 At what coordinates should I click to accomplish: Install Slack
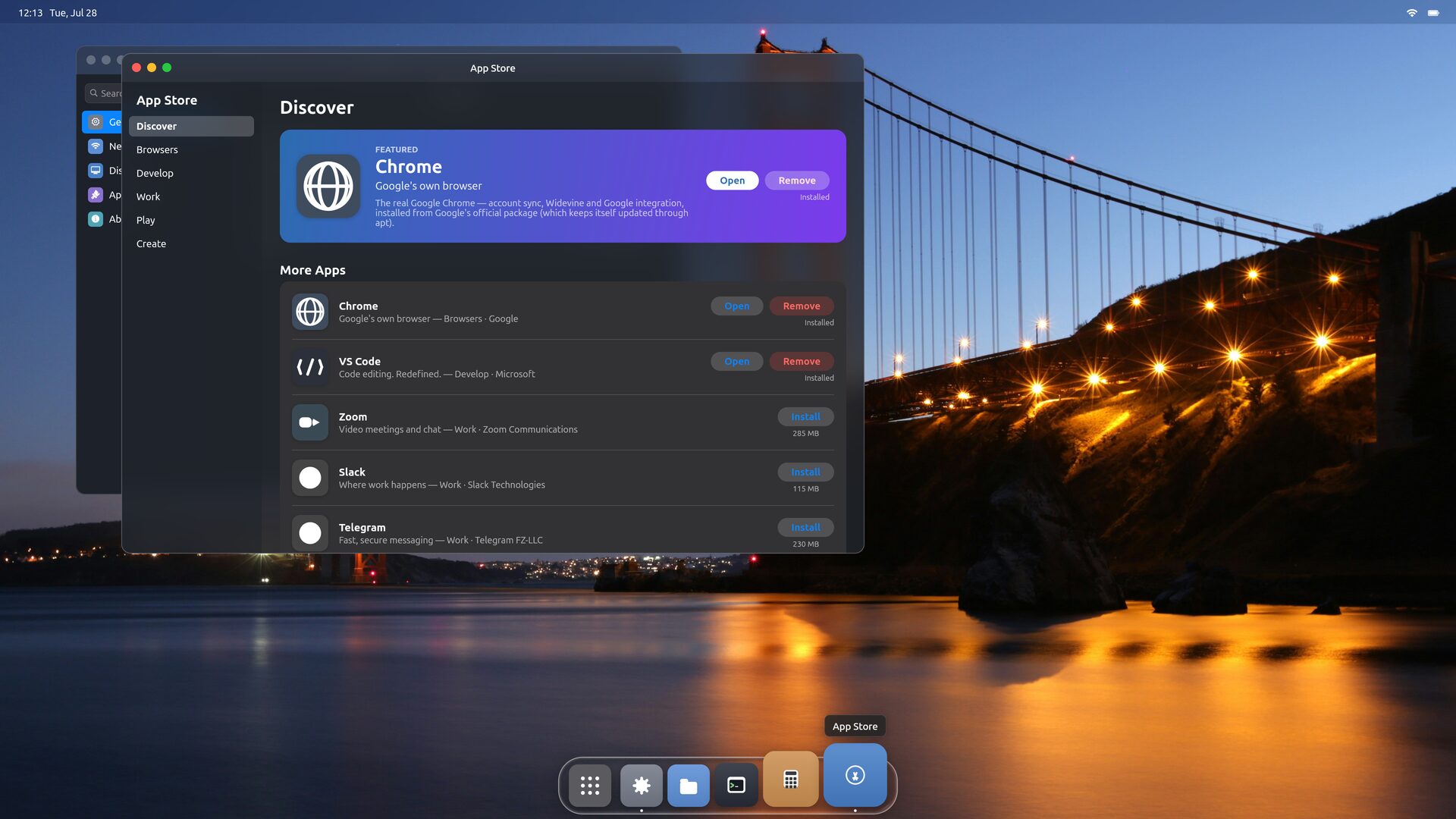pyautogui.click(x=805, y=472)
